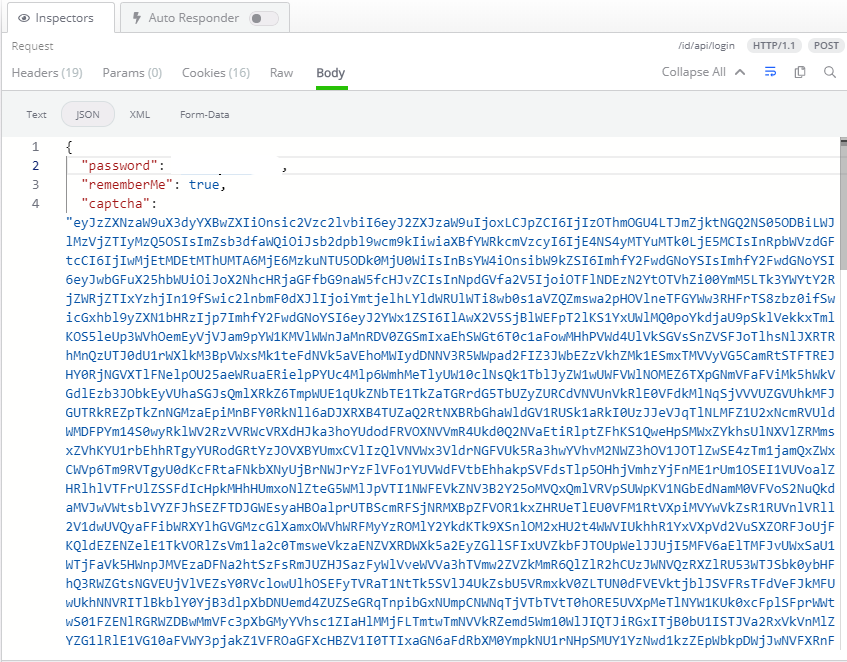Click the POST method badge
Screen dimensions: 847x662
(x=826, y=45)
